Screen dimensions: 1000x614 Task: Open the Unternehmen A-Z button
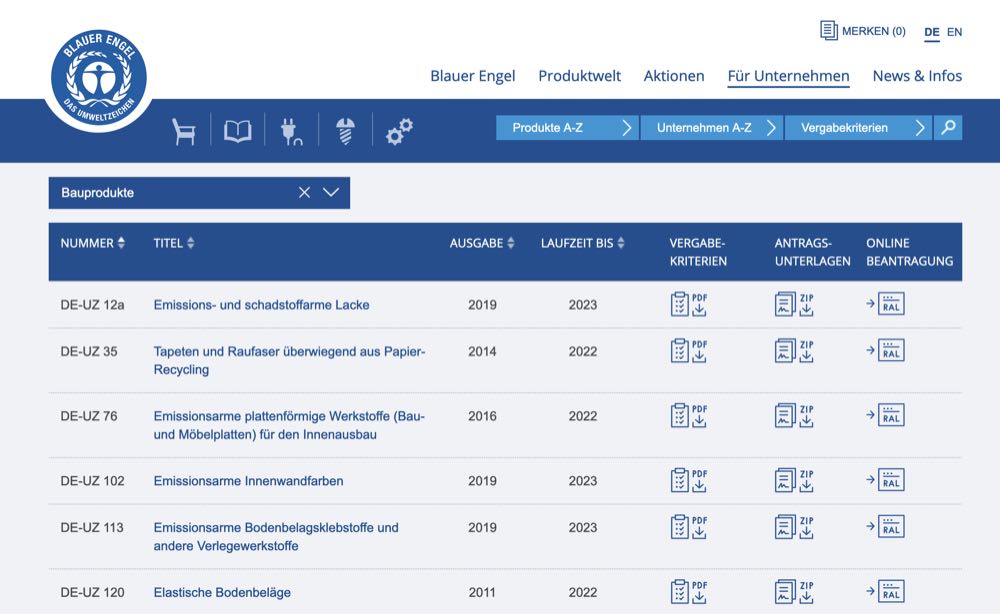click(711, 128)
